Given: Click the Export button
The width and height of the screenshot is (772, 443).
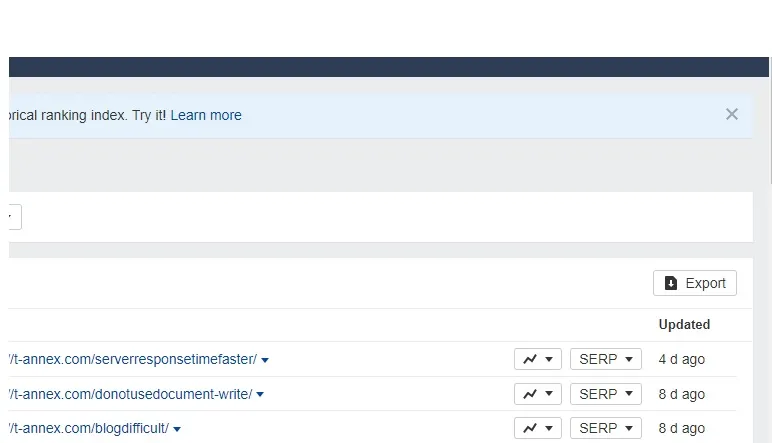Looking at the screenshot, I should point(695,283).
